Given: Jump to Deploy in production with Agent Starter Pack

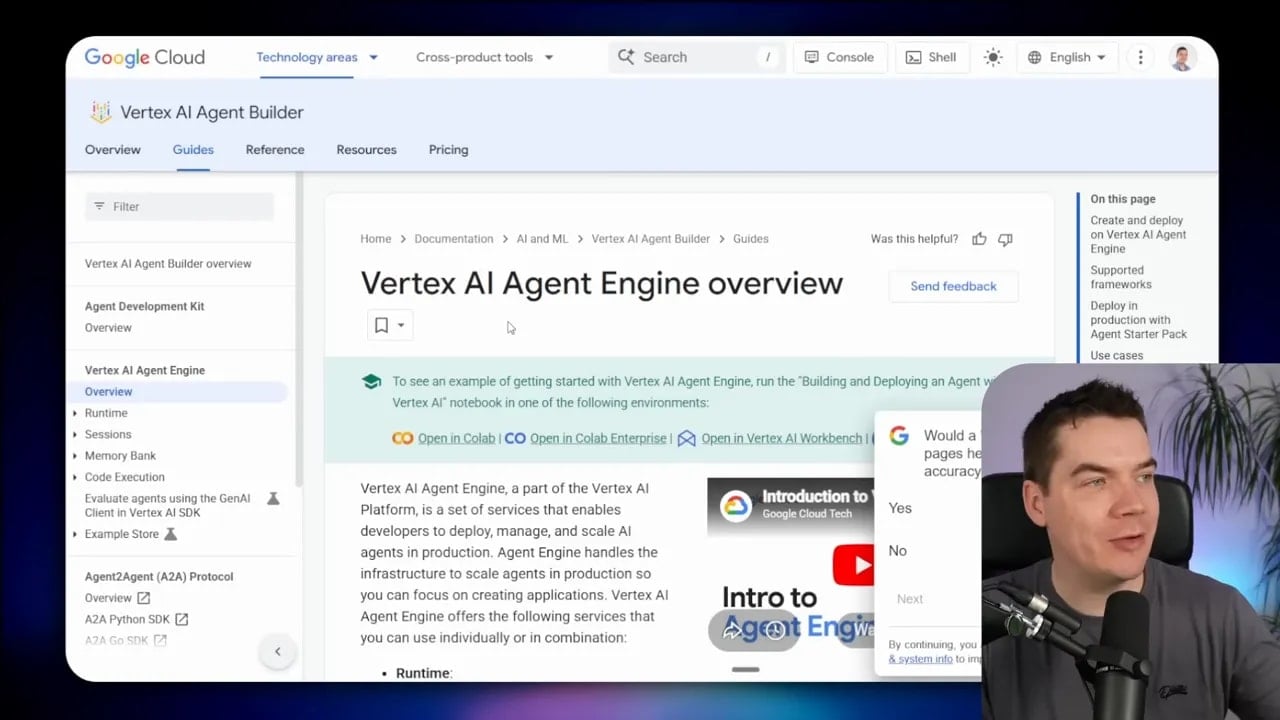Looking at the screenshot, I should click(x=1139, y=320).
